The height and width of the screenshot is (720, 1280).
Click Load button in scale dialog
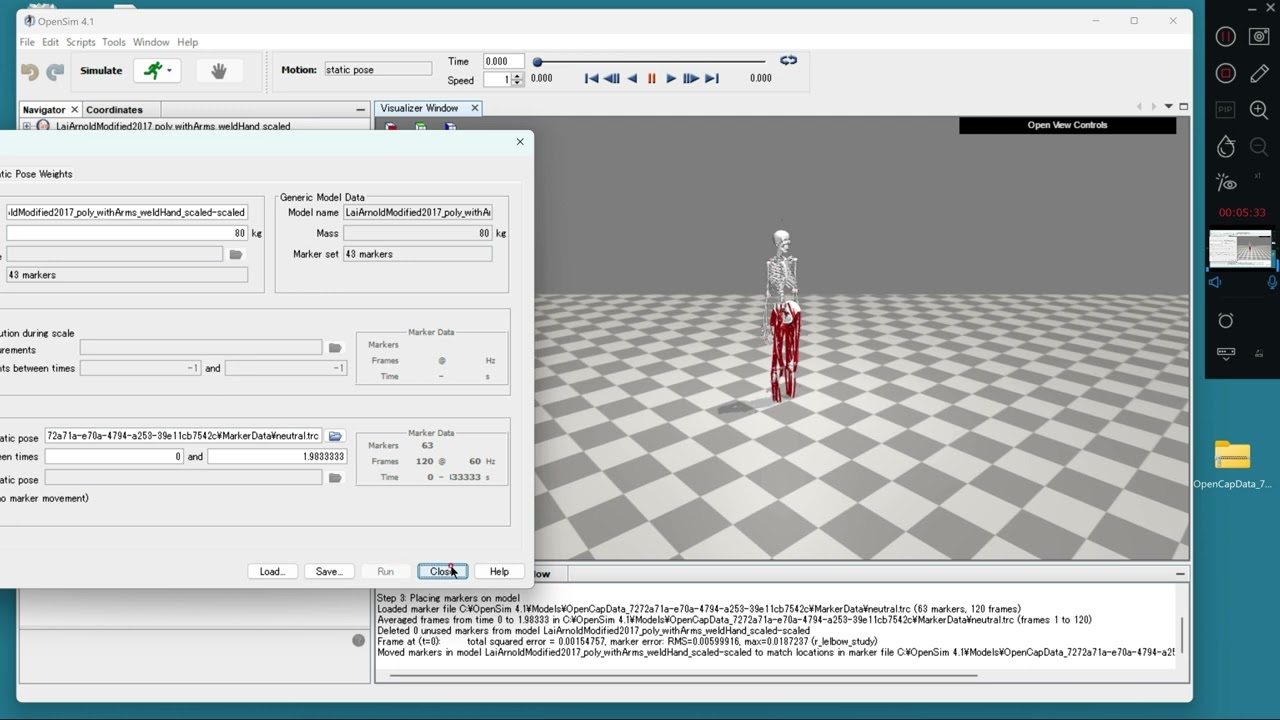click(x=272, y=572)
